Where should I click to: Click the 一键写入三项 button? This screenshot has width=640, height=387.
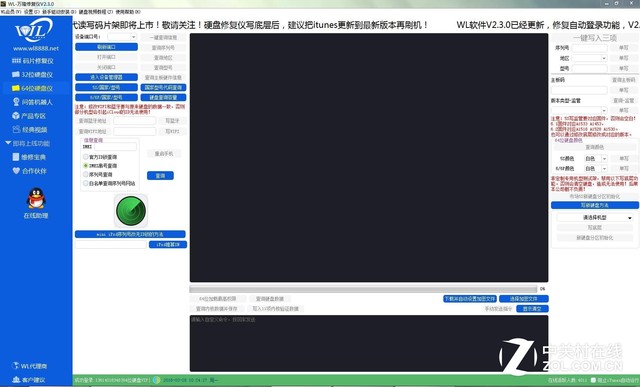[595, 38]
